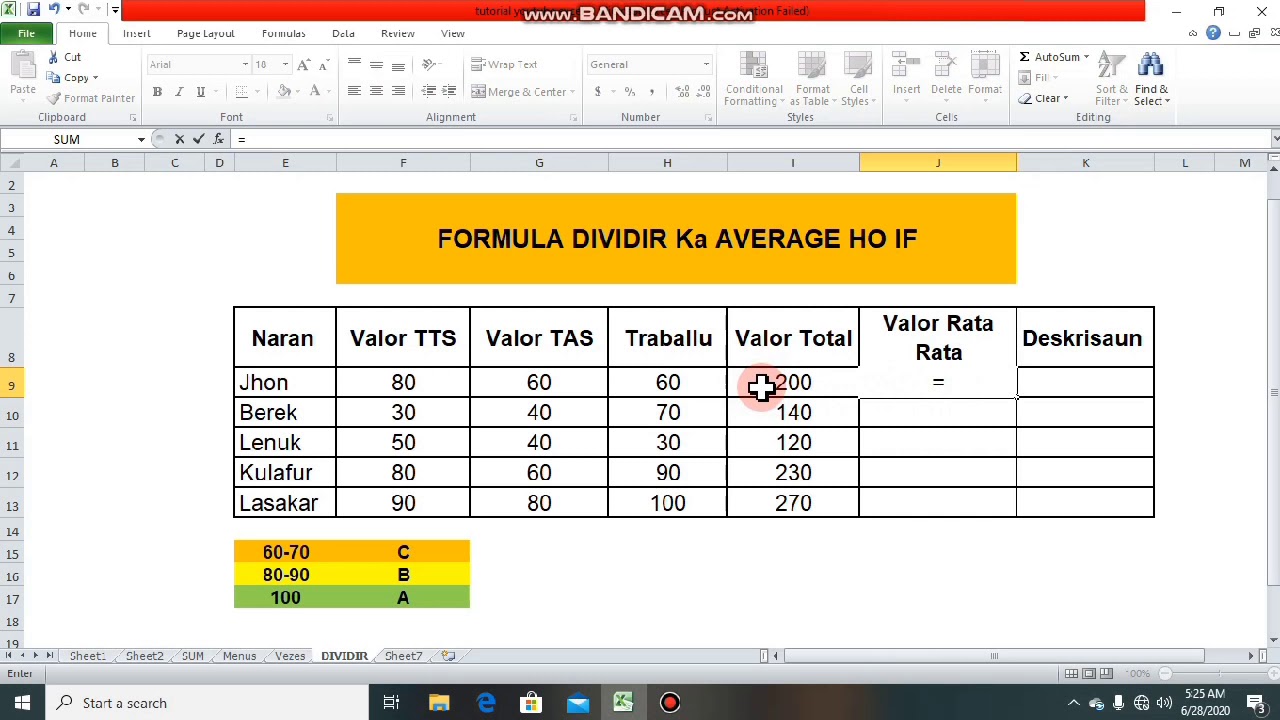Click Wrap Text button
The width and height of the screenshot is (1280, 720).
(x=504, y=65)
